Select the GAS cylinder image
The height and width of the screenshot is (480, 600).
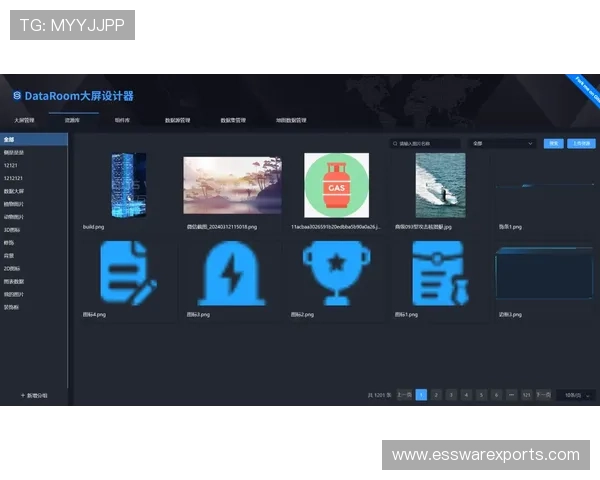(337, 185)
